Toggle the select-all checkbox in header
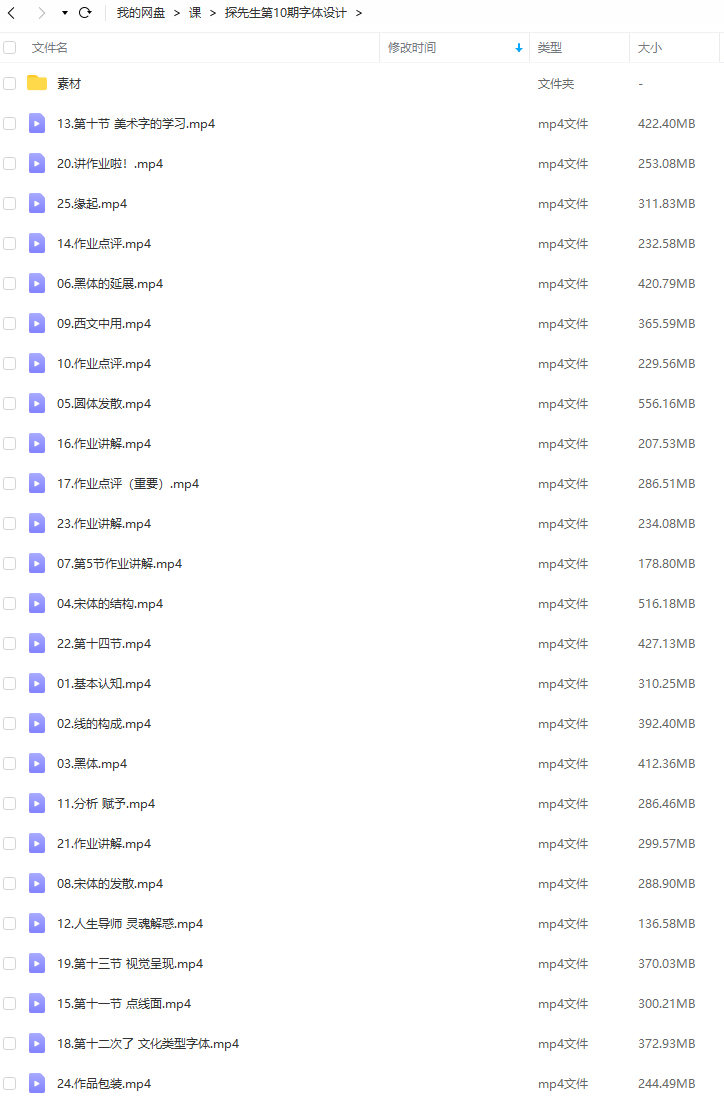This screenshot has width=724, height=1112. (10, 48)
